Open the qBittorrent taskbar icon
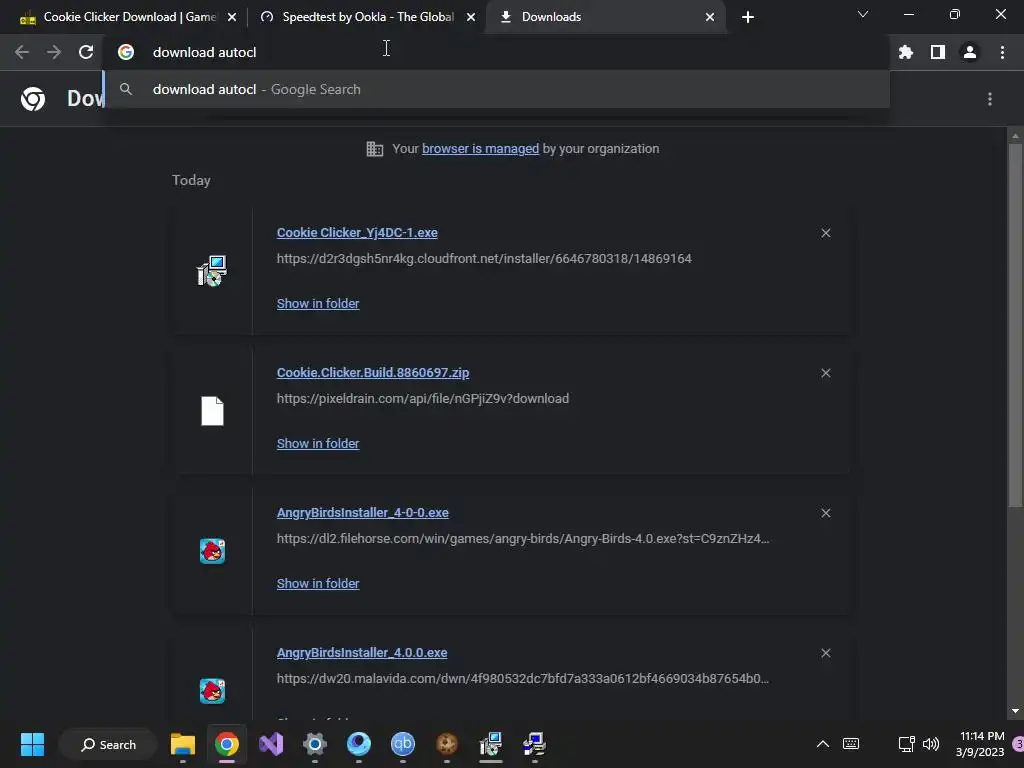 [x=403, y=744]
